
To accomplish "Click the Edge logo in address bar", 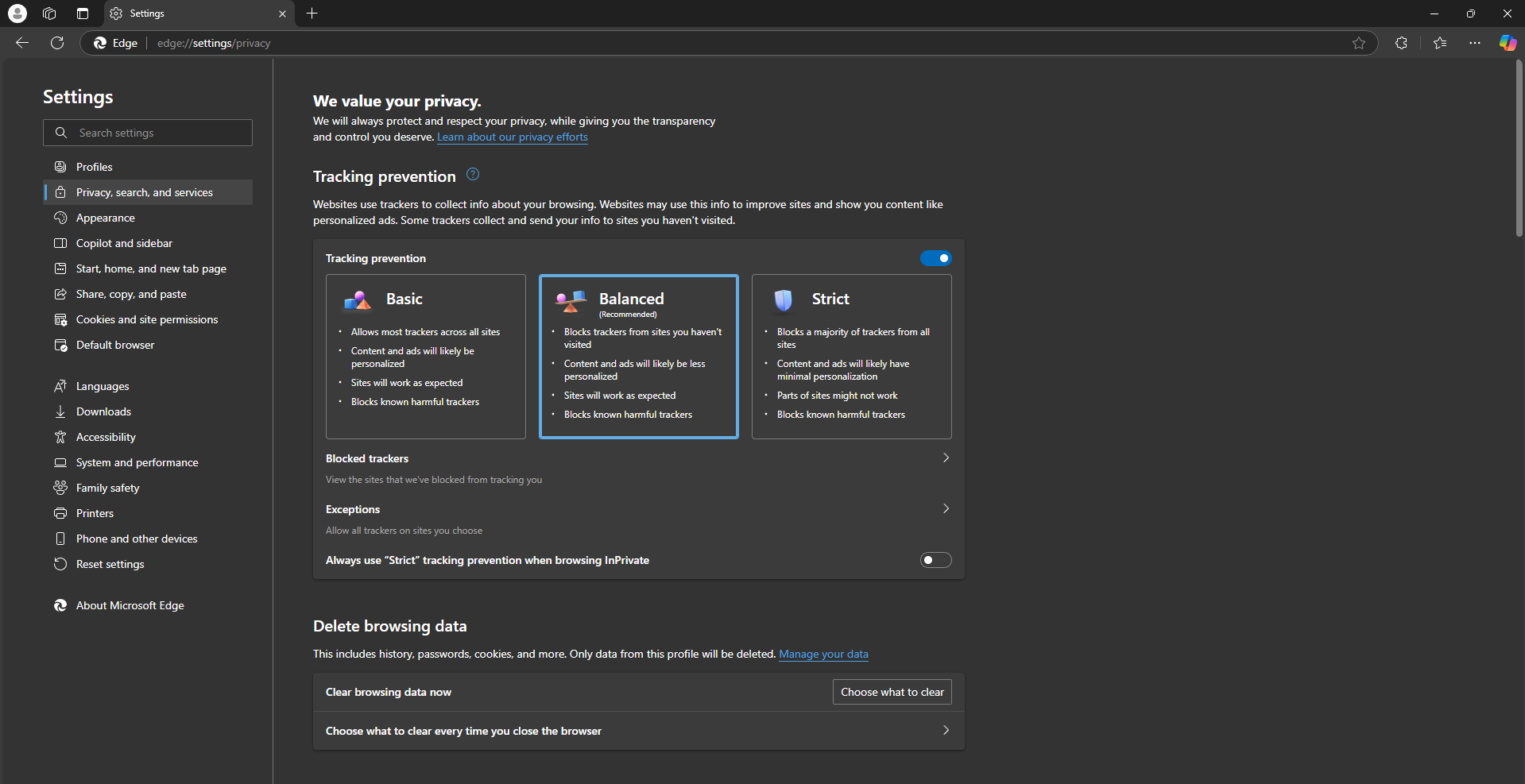I will click(x=100, y=43).
